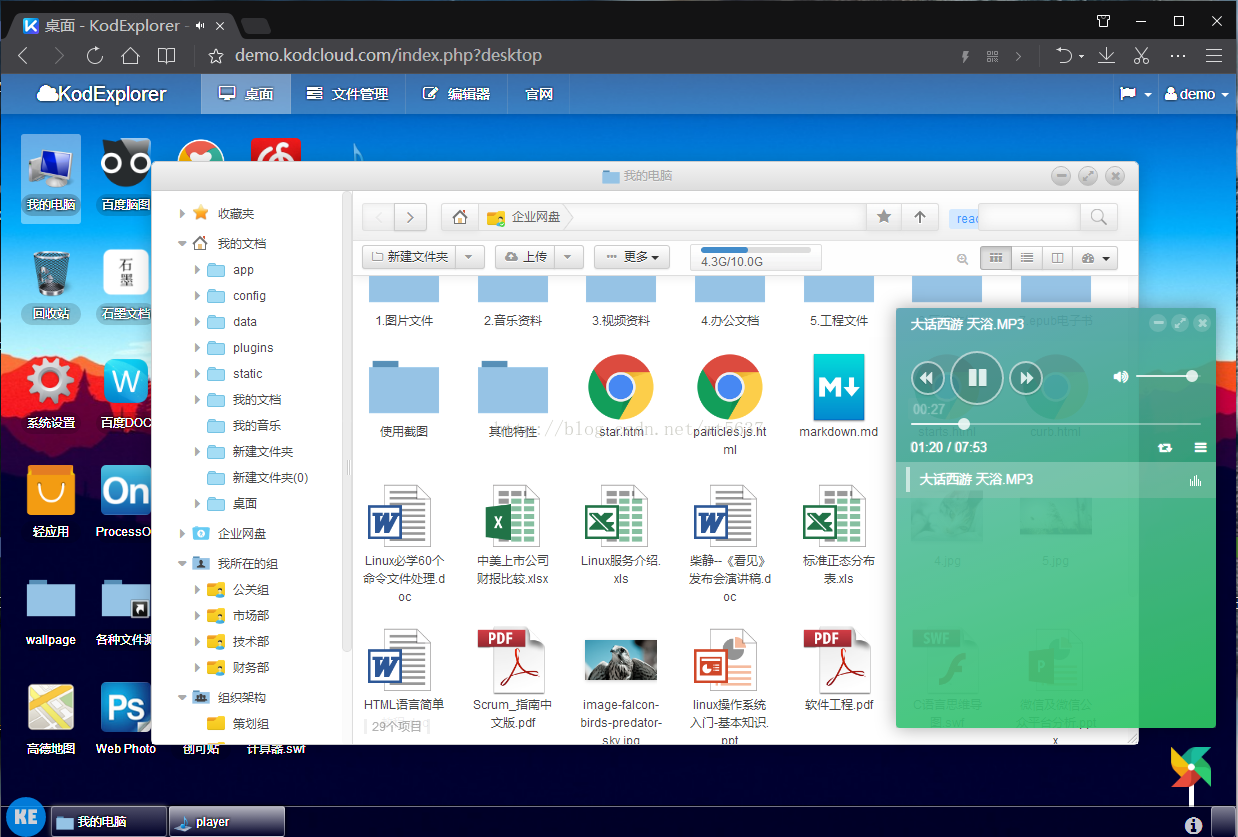
Task: Select the 技术部 group in the tree
Action: [x=250, y=642]
